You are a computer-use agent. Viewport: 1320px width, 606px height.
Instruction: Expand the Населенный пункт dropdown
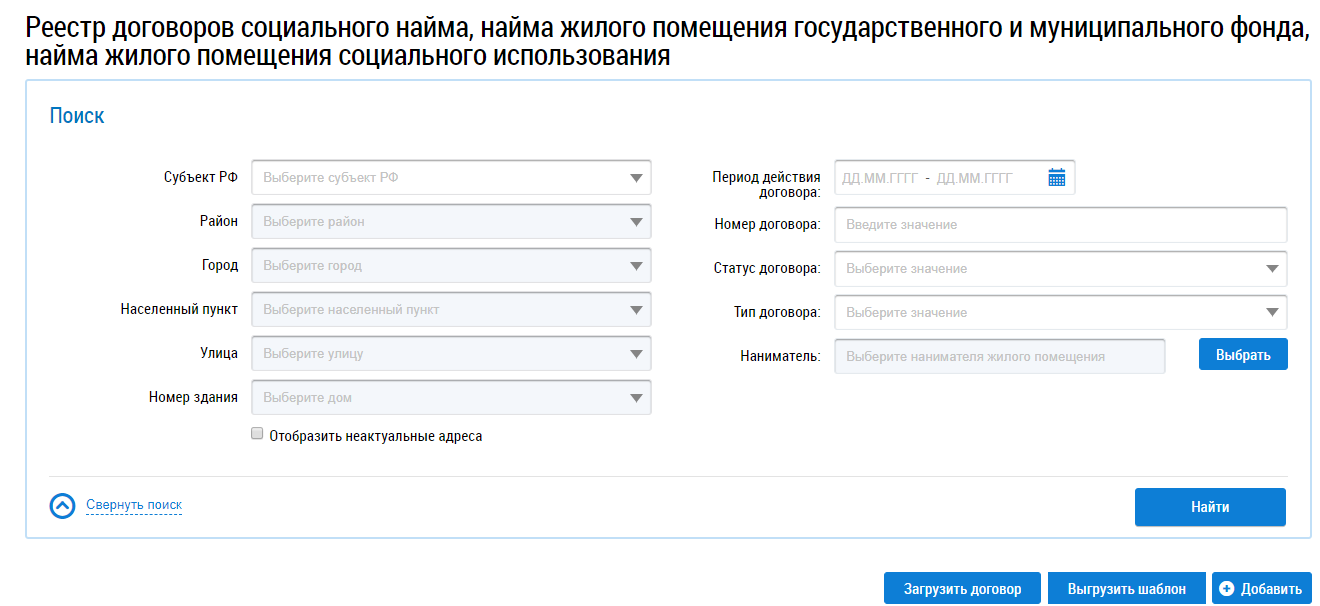451,310
